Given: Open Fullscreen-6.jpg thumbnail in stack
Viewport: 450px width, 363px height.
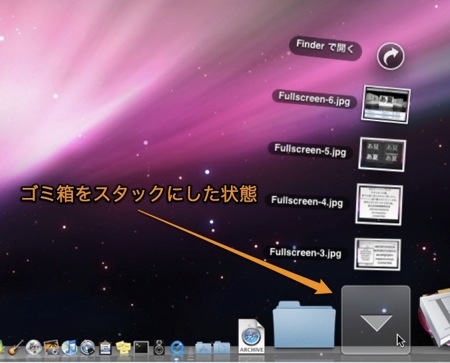Looking at the screenshot, I should 386,104.
